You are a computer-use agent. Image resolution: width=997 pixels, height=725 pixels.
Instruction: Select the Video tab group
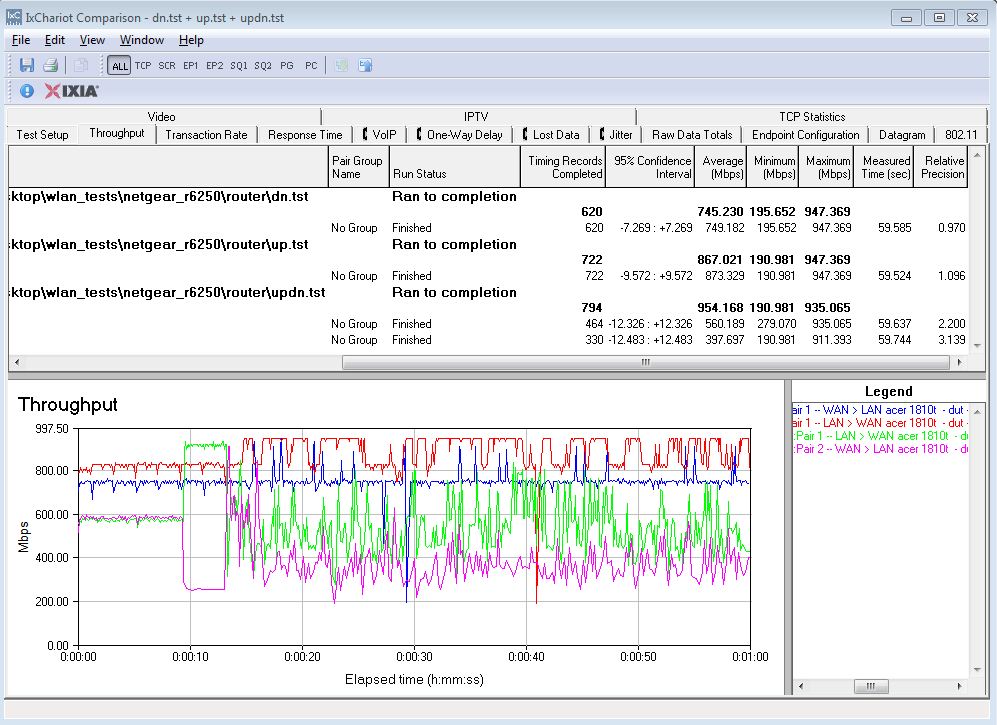162,116
